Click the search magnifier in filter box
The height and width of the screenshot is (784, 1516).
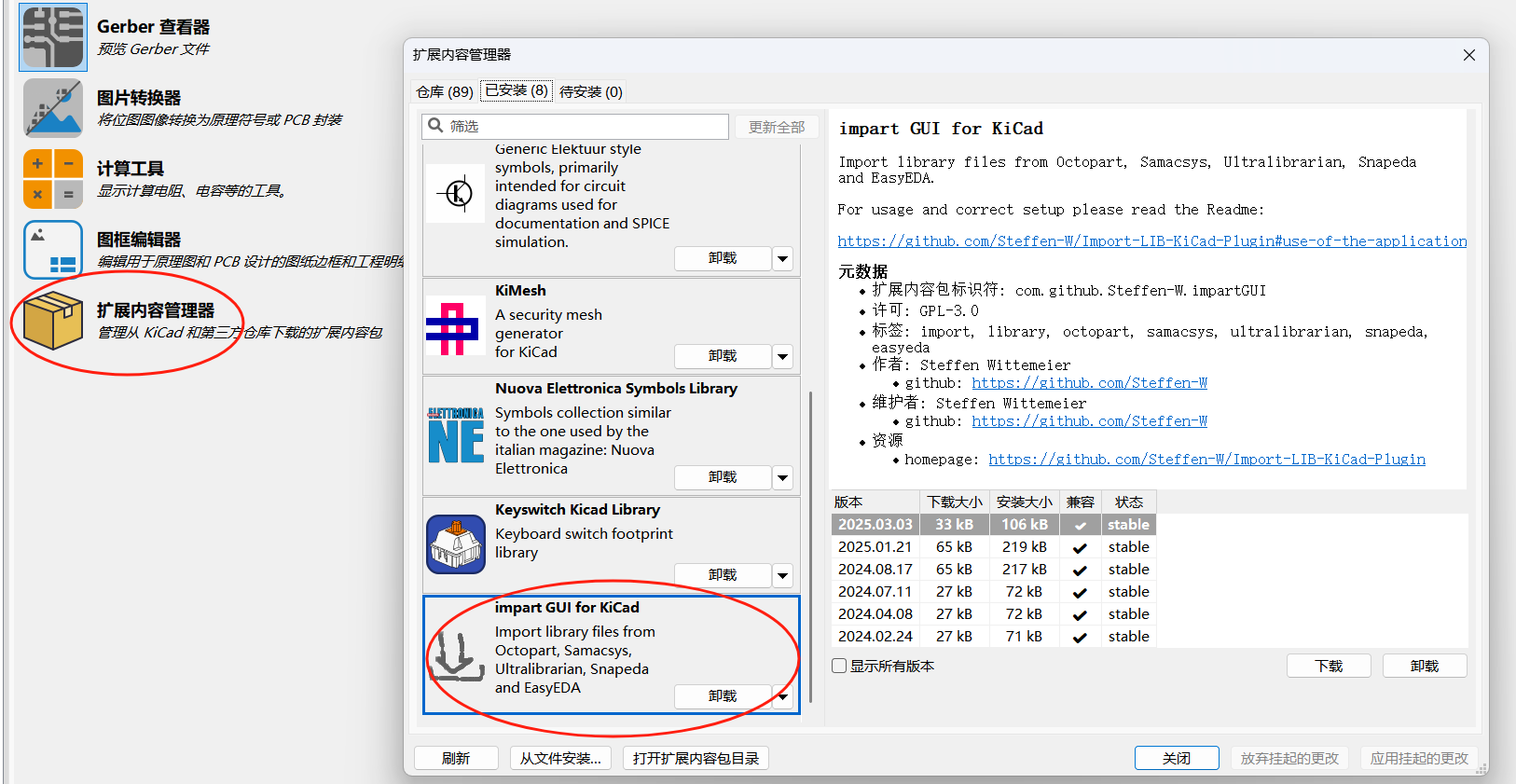[435, 126]
